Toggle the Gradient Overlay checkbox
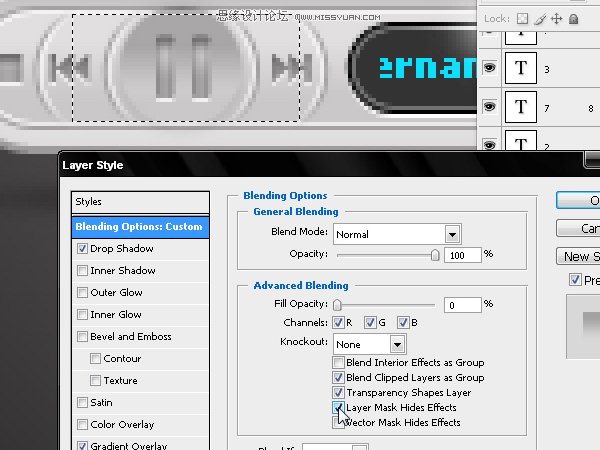The height and width of the screenshot is (450, 600). [x=82, y=446]
